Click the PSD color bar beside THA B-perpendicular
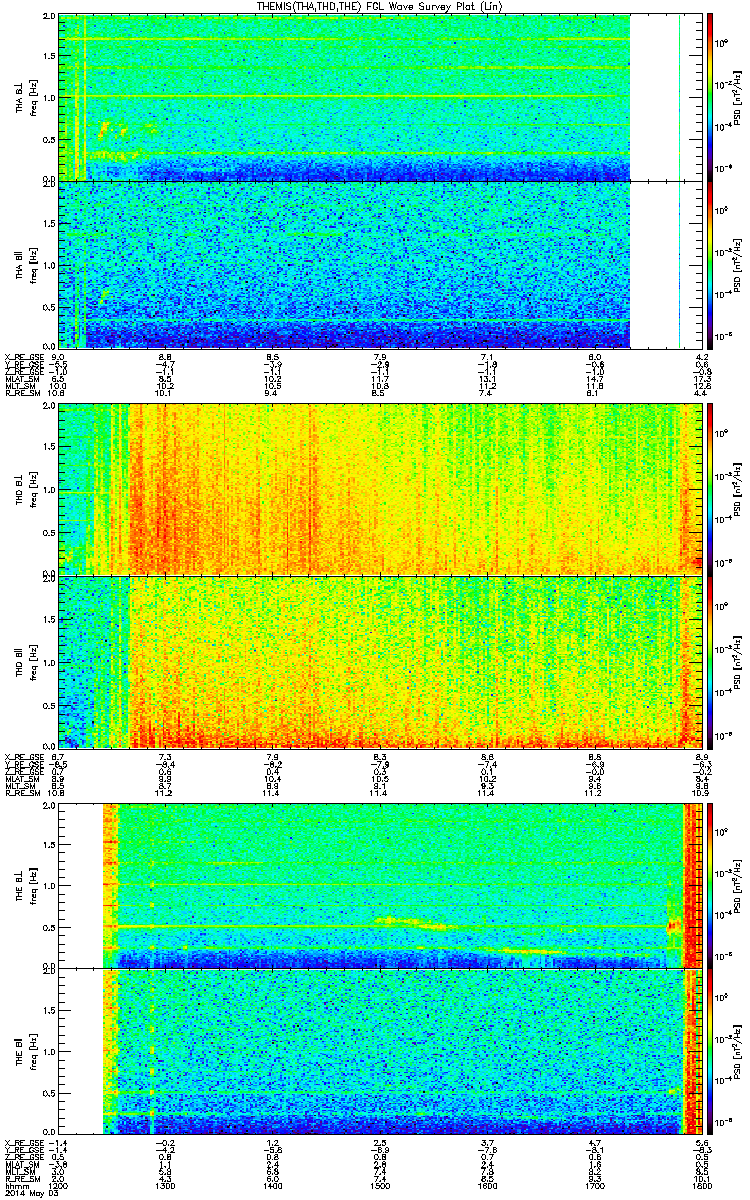Image resolution: width=750 pixels, height=1200 pixels. click(x=710, y=97)
